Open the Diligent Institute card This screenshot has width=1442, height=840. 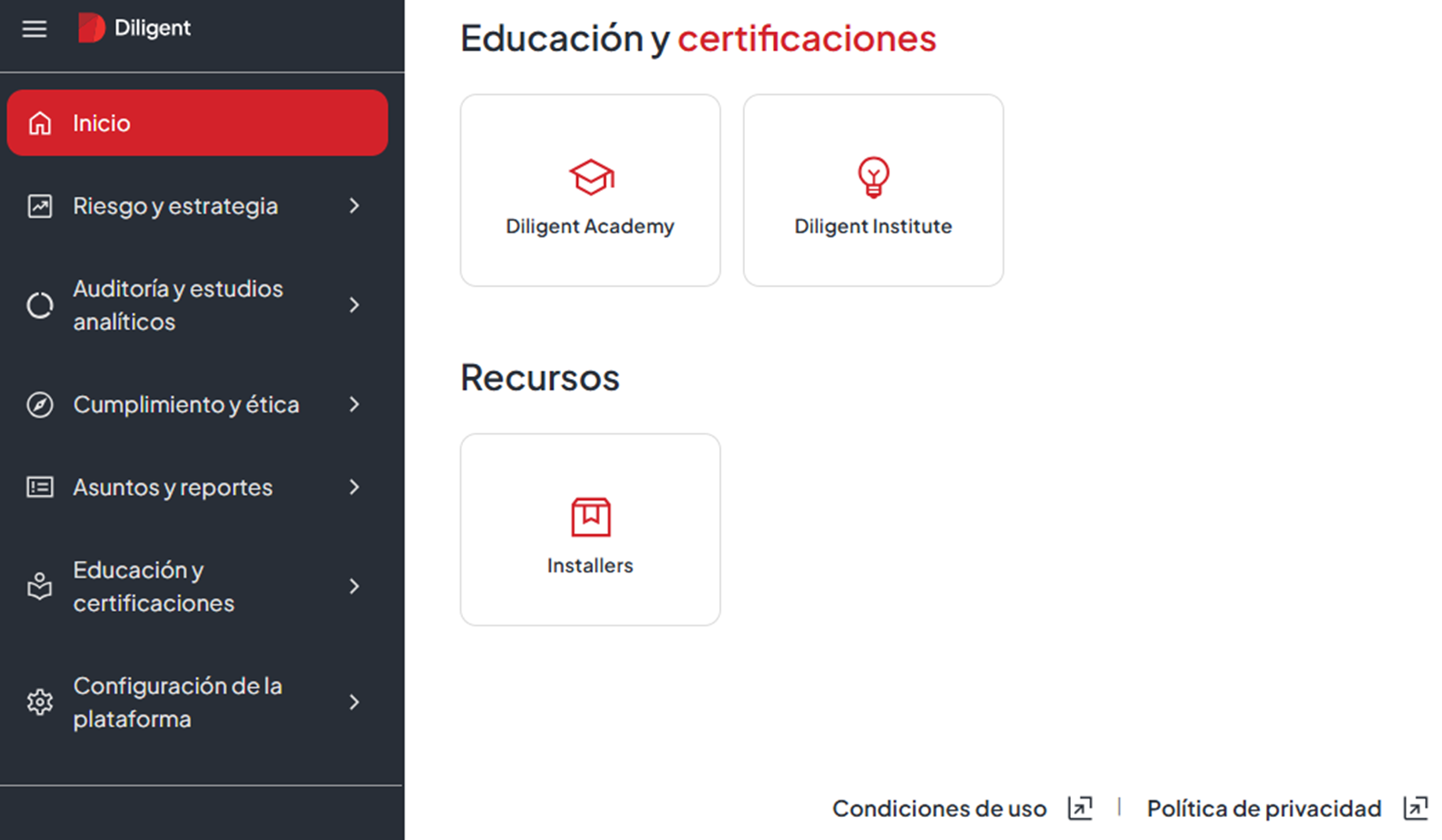coord(873,190)
